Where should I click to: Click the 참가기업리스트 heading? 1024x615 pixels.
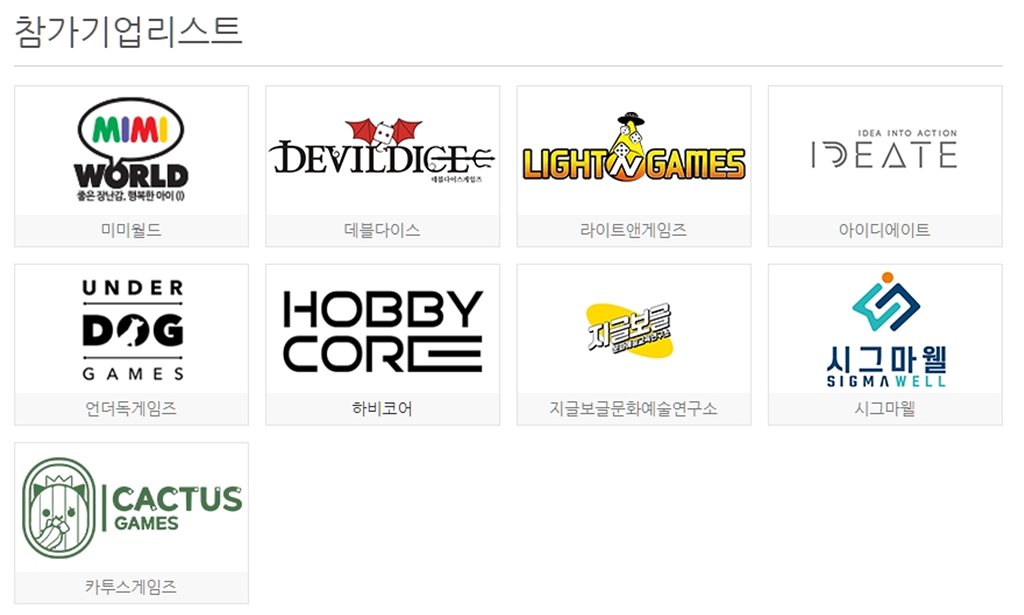click(x=129, y=32)
